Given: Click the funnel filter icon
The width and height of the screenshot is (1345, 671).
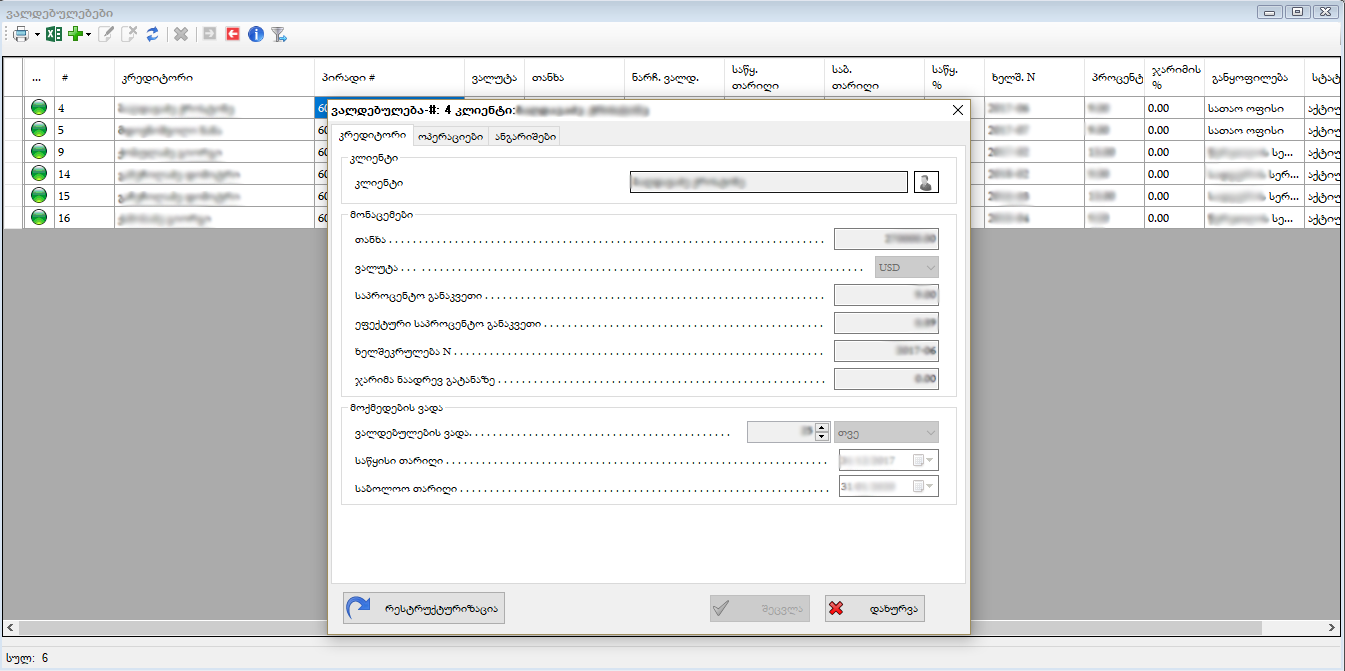Looking at the screenshot, I should [280, 34].
